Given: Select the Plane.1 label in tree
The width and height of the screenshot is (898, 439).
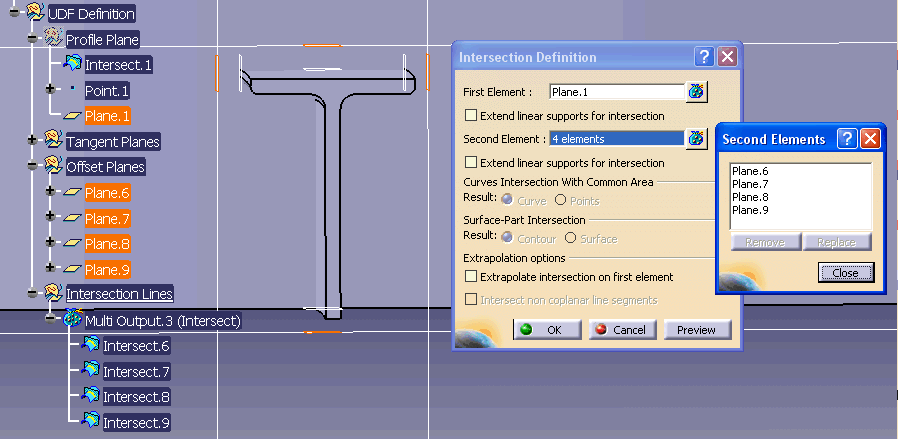Looking at the screenshot, I should coord(108,116).
